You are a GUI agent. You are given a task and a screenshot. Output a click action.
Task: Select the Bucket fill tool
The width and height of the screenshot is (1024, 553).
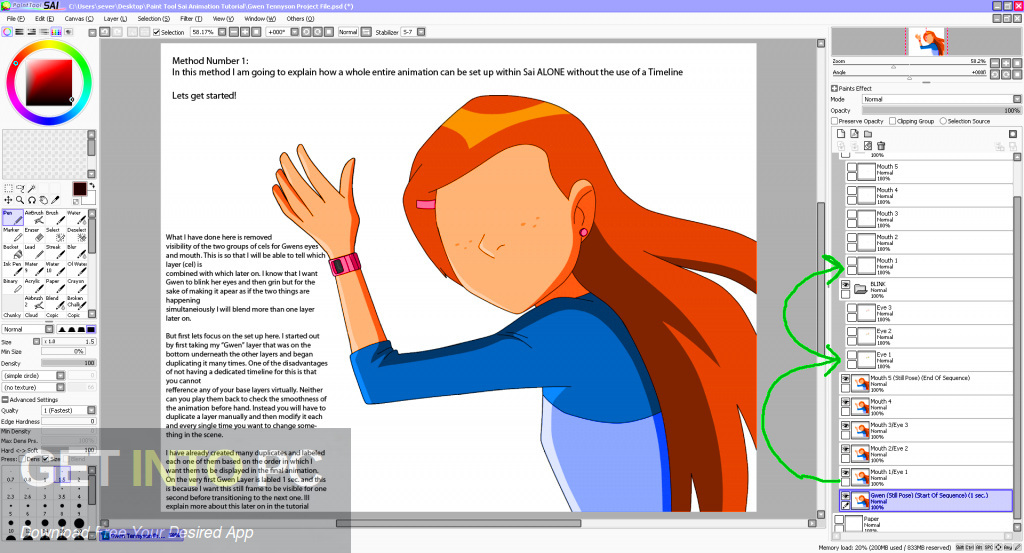click(x=12, y=251)
